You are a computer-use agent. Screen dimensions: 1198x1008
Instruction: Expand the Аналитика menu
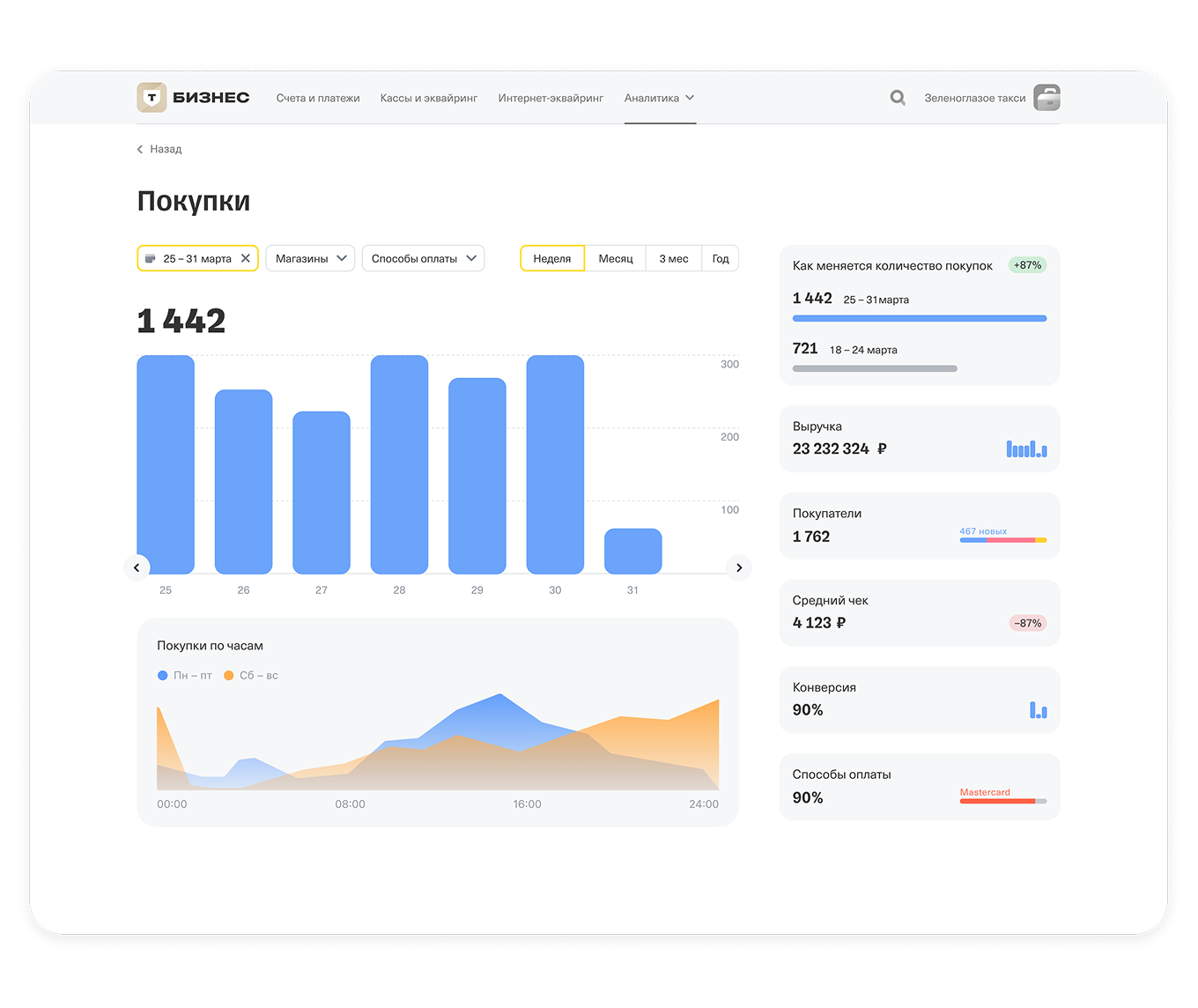tap(659, 98)
